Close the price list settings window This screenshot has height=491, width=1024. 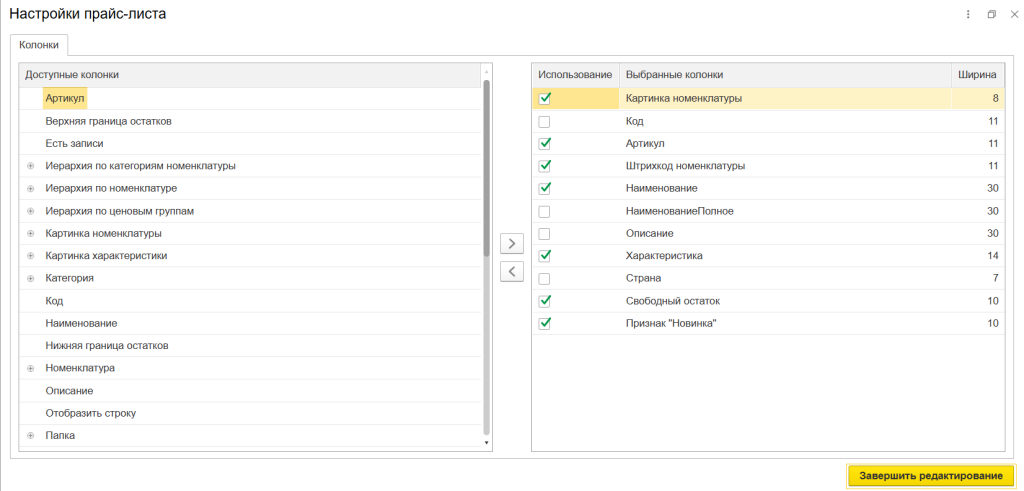1013,14
